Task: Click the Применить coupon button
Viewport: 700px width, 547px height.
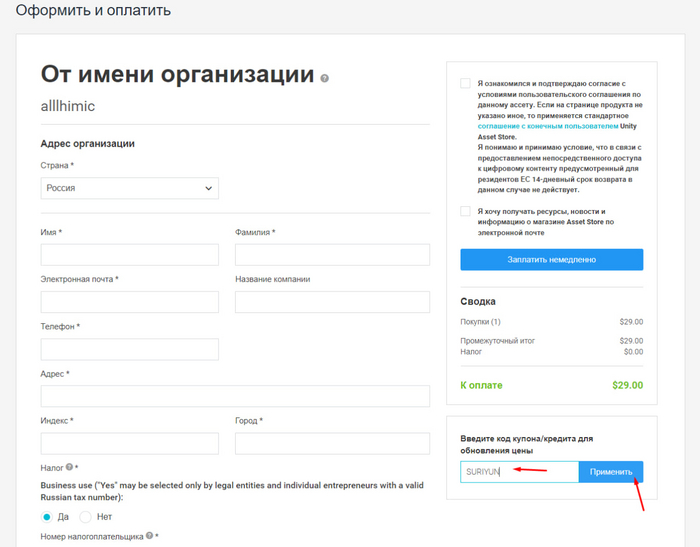Action: pos(611,472)
